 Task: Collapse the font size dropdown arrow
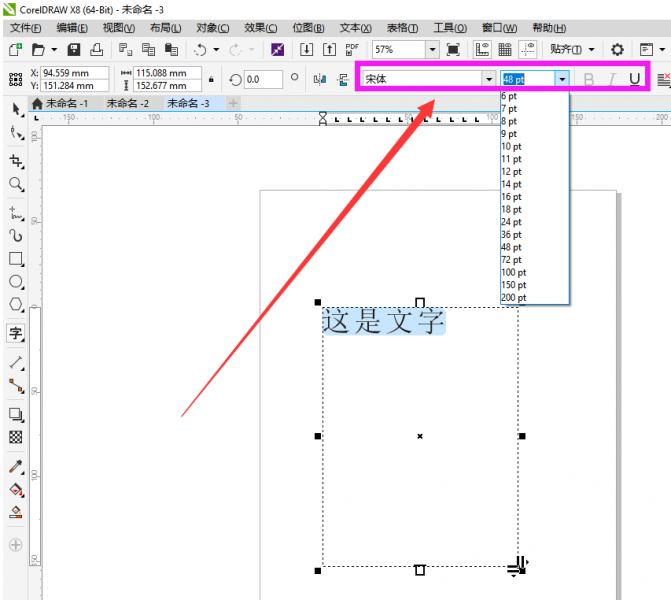[563, 79]
